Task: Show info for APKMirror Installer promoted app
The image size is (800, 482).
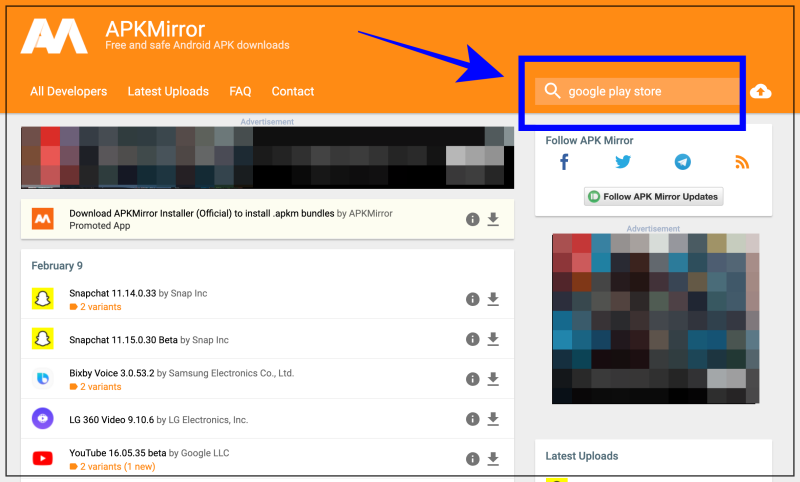Action: (x=472, y=219)
